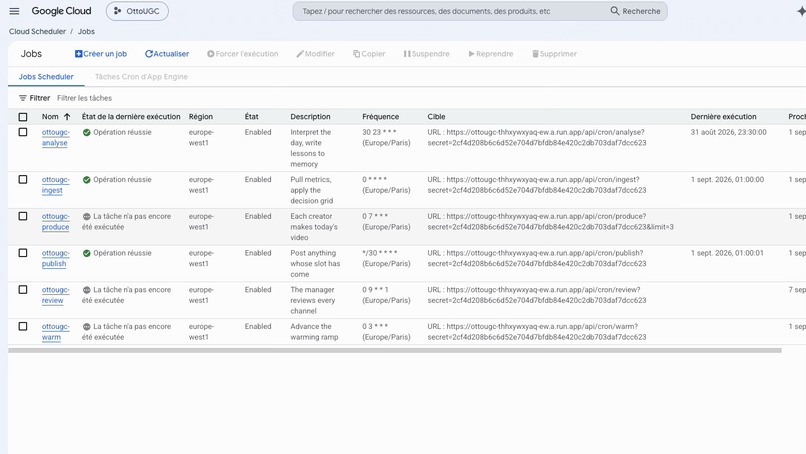
Task: Click the Région column header
Action: (200, 117)
